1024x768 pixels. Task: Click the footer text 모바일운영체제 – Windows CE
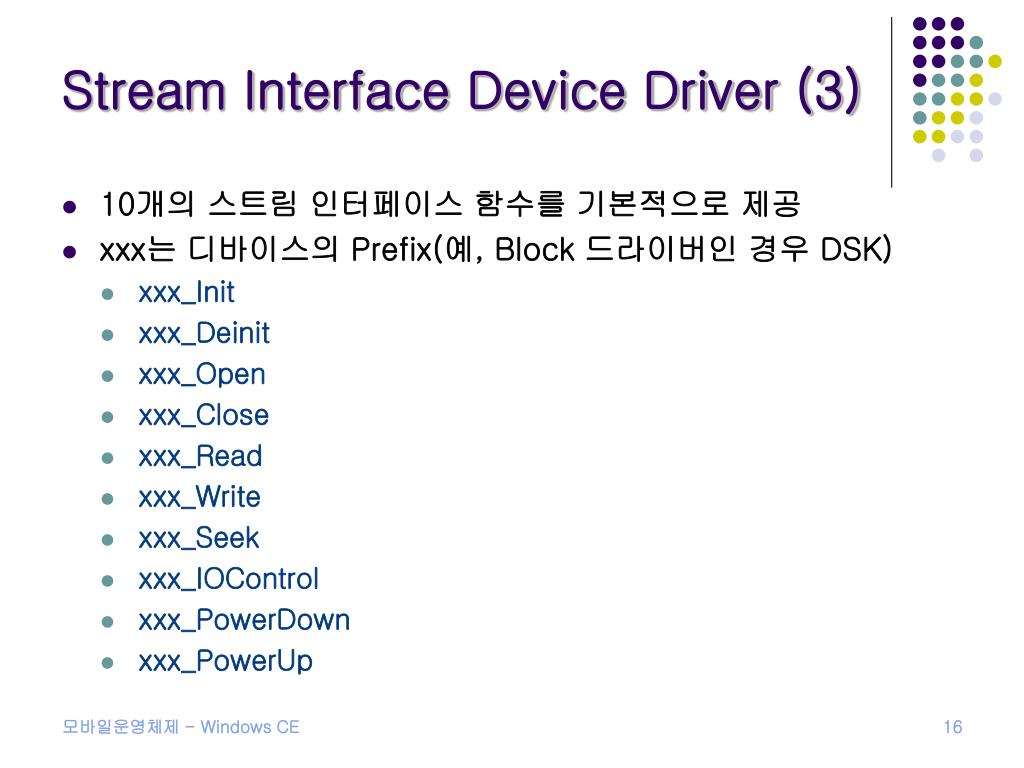(181, 727)
